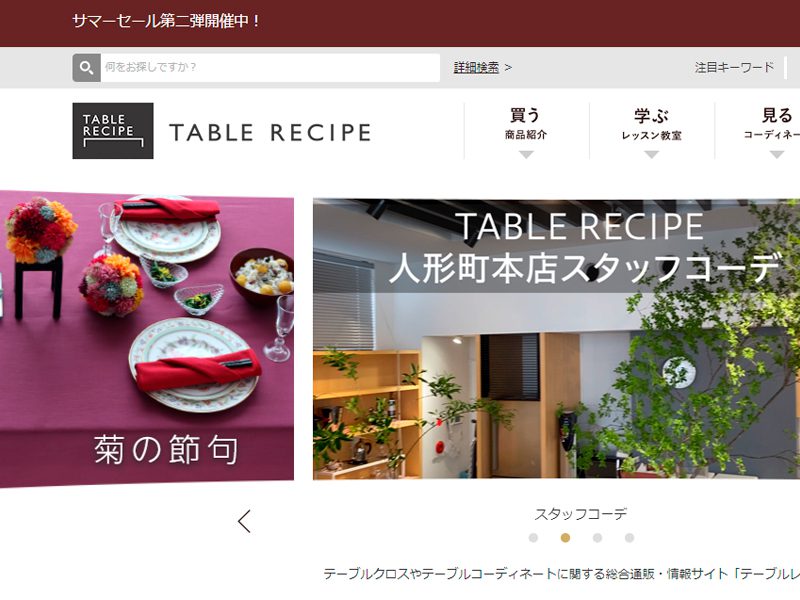Select the active gold carousel dot

click(565, 538)
